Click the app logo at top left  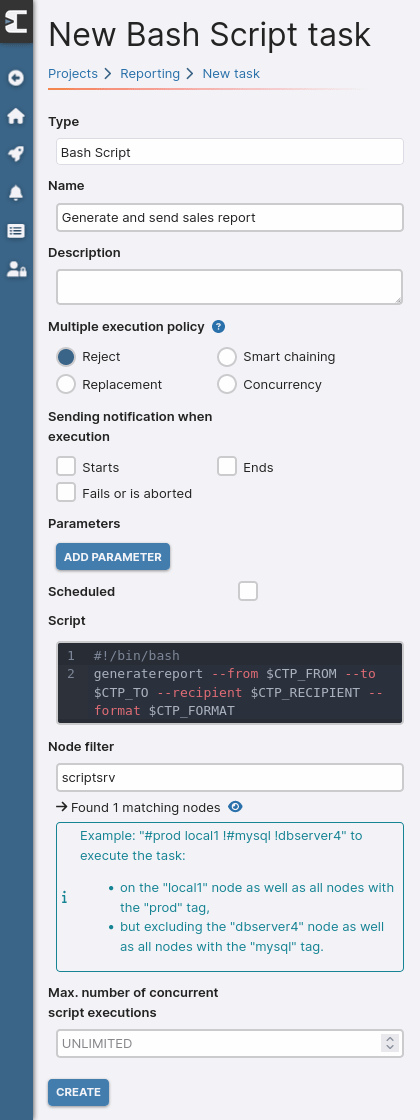(16, 21)
